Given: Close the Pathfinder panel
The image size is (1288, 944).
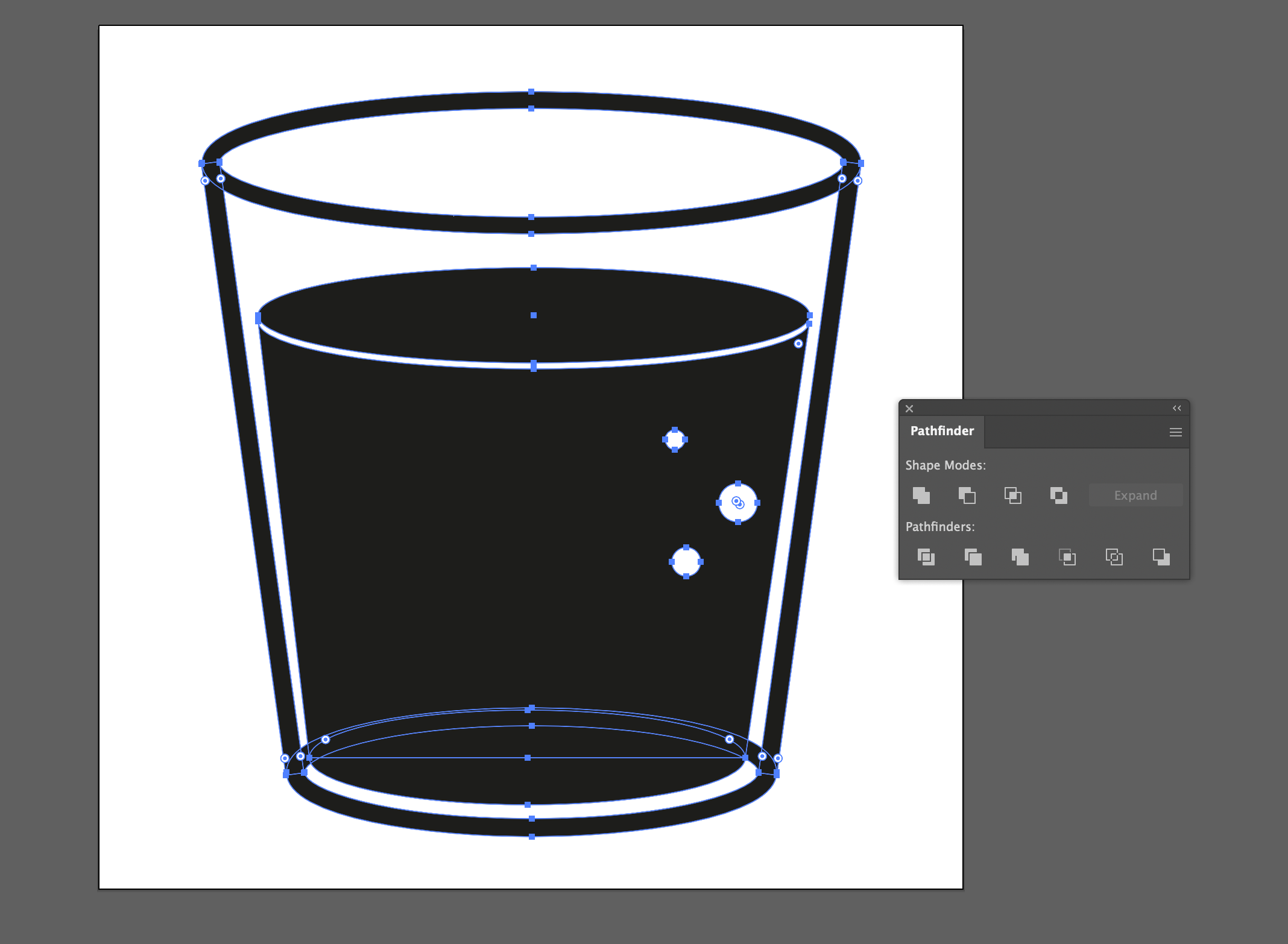Looking at the screenshot, I should click(x=909, y=408).
